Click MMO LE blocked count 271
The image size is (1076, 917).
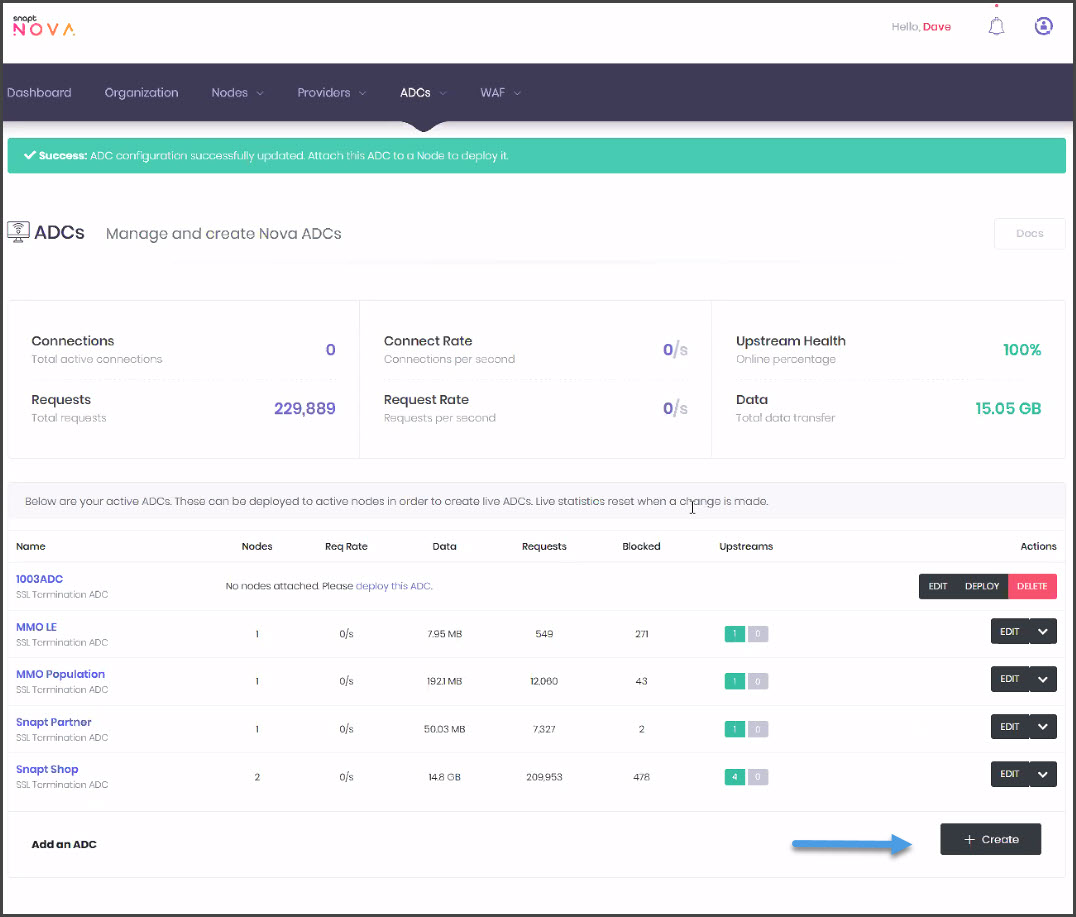pos(642,634)
